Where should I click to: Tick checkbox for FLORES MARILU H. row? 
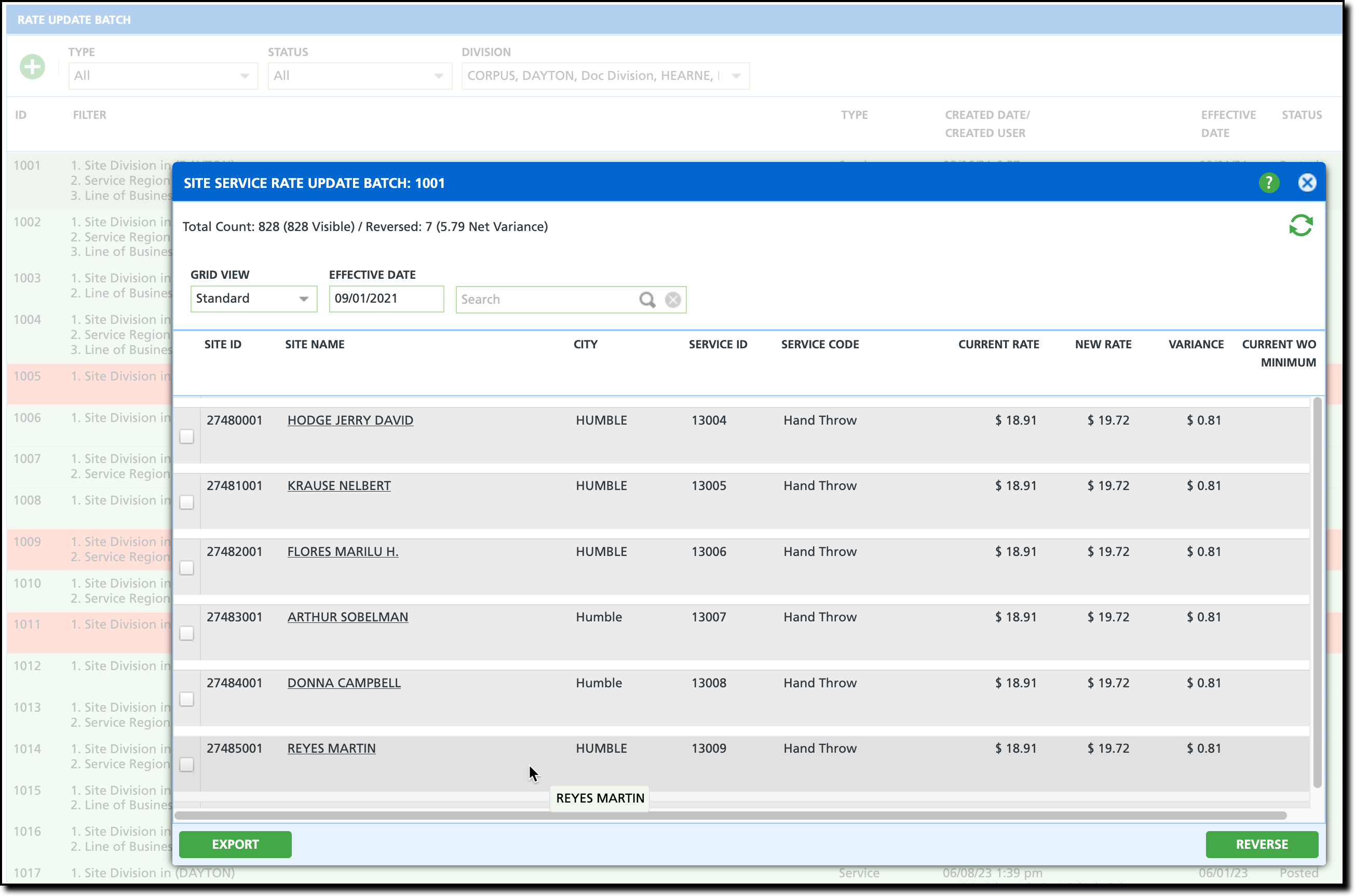pos(187,568)
